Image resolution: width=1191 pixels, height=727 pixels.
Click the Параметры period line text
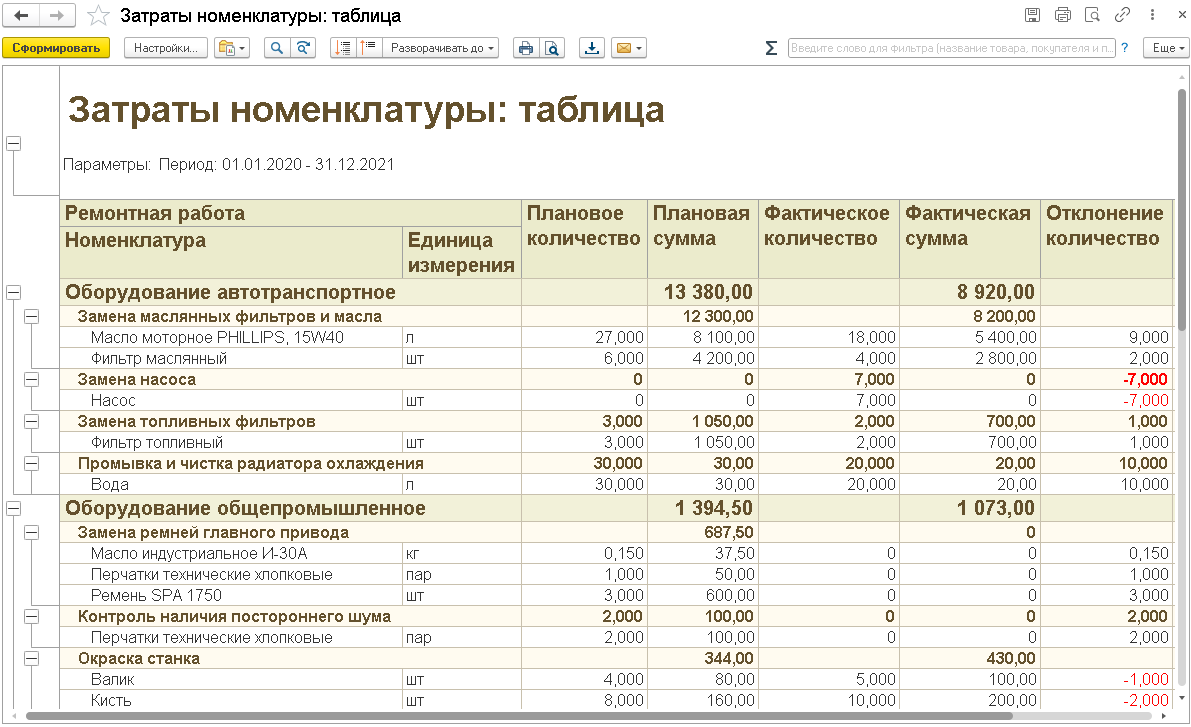click(229, 165)
